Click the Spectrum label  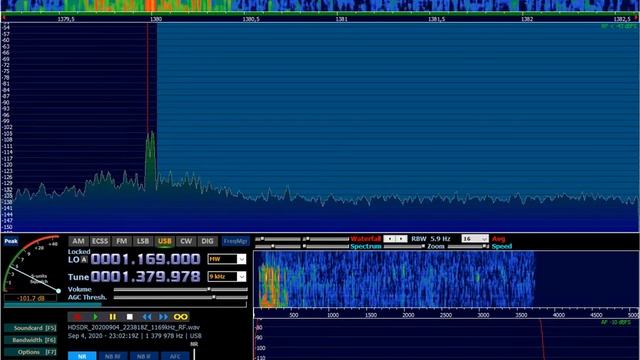(366, 246)
